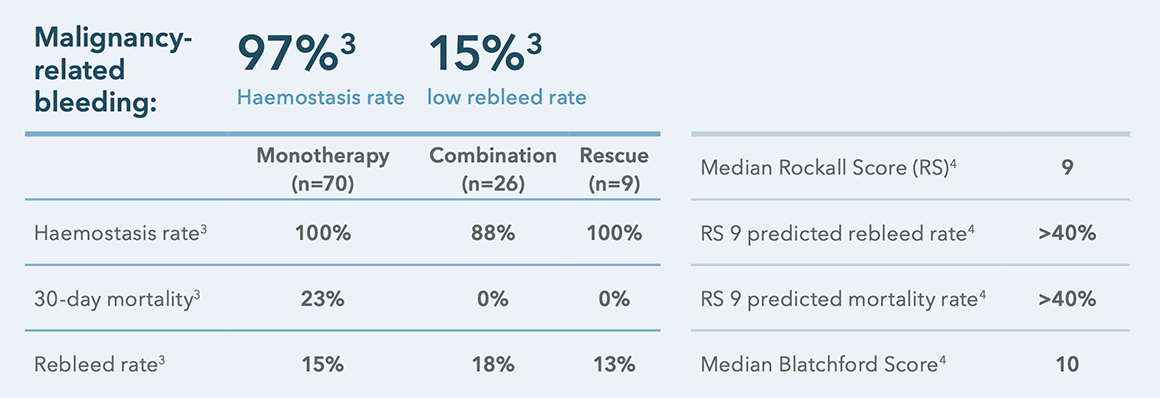Select the Malignancy-related bleeding heading
The width and height of the screenshot is (1160, 398).
[x=112, y=71]
